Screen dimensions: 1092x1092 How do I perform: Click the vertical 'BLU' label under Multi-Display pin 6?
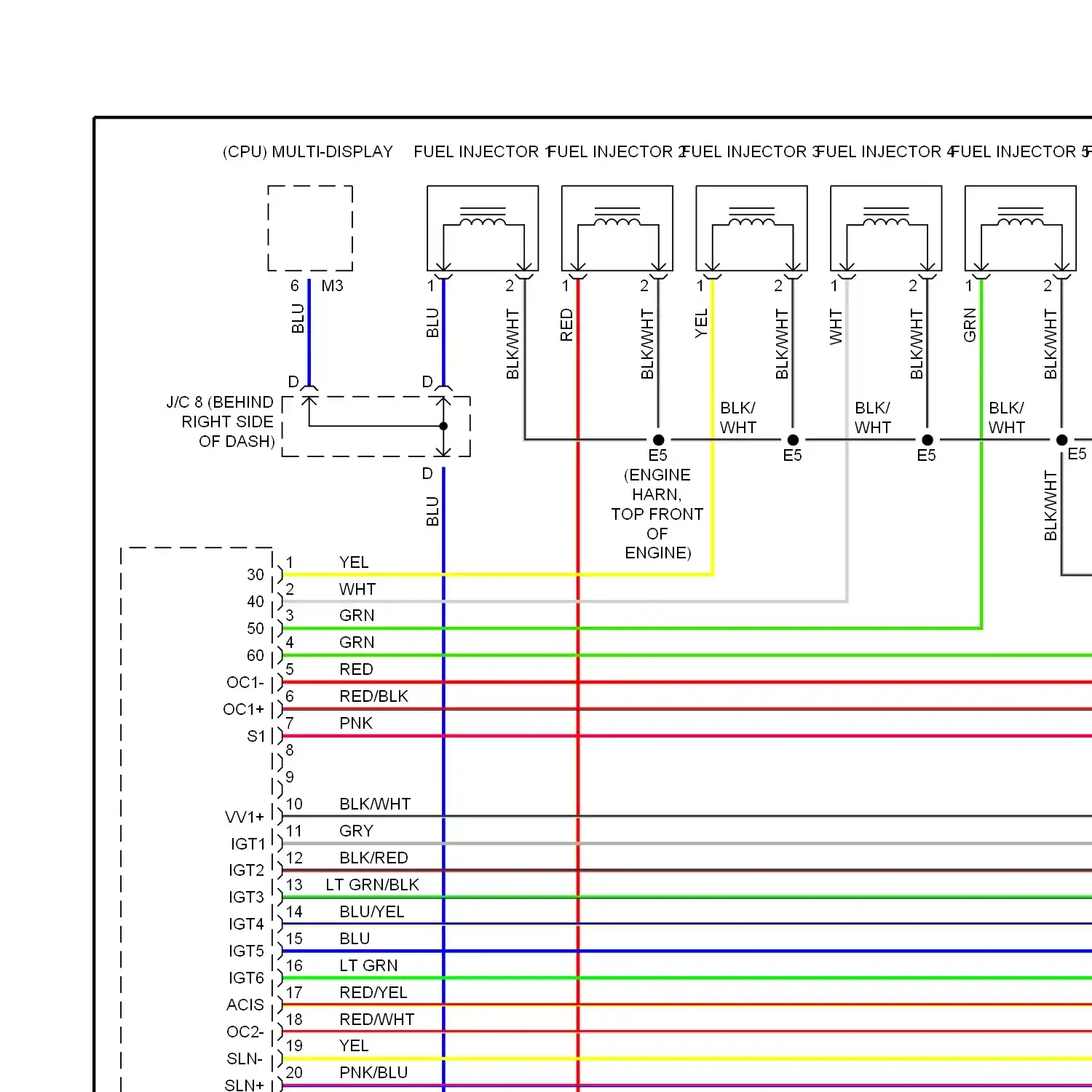298,319
